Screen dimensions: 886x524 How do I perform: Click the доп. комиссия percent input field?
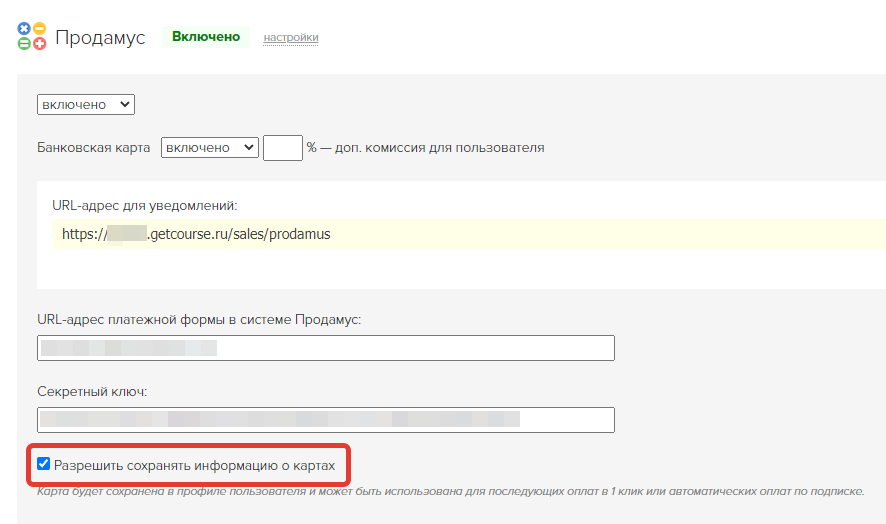pyautogui.click(x=283, y=148)
